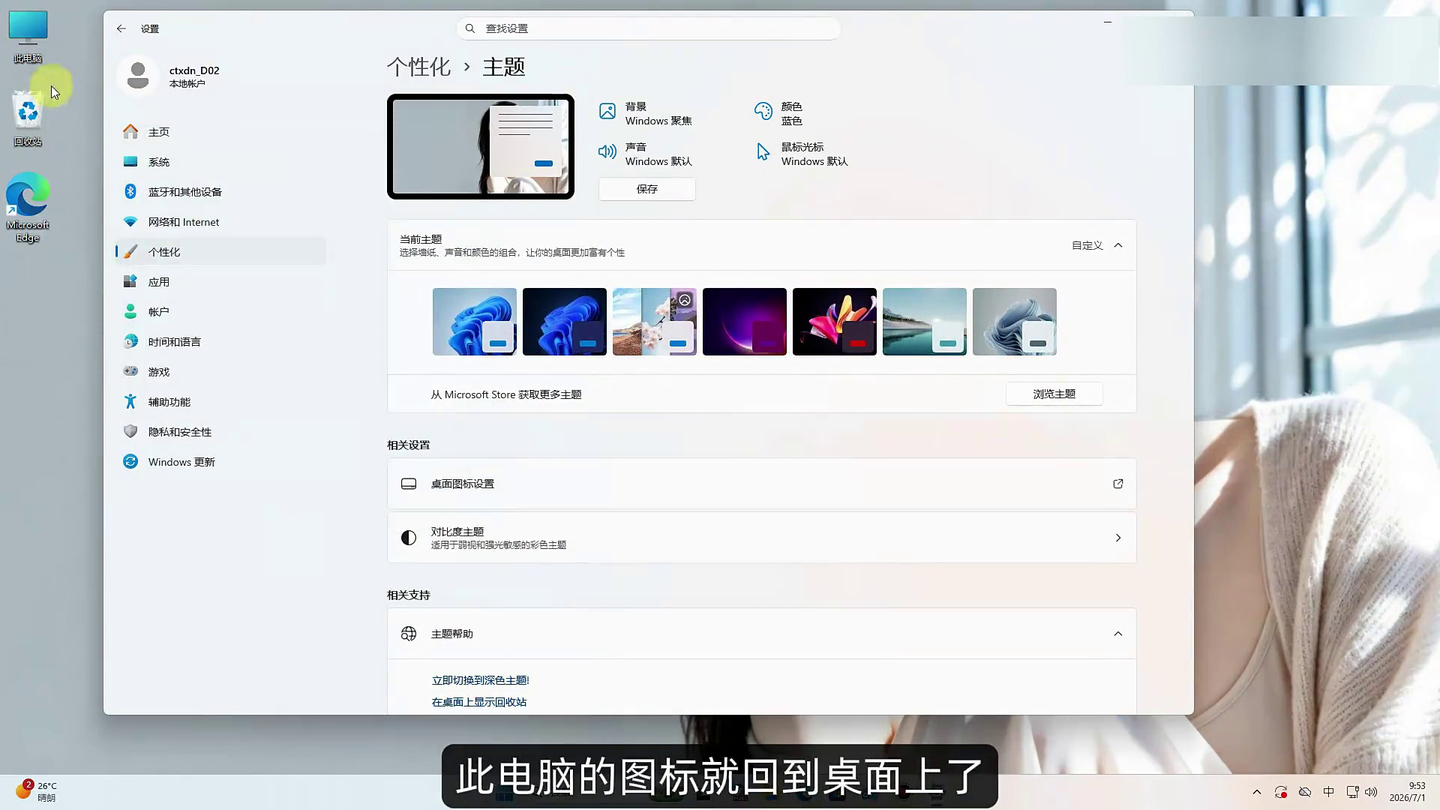This screenshot has width=1440, height=810.
Task: Open 桌面图标设置 desktop icon settings
Action: pos(762,484)
